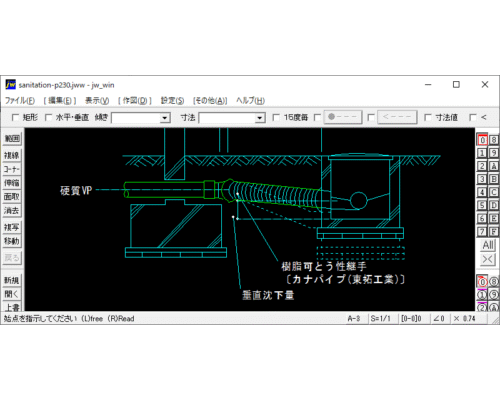Viewport: 500px width, 400px height.
Task: Enable the 15度毎 checkbox
Action: [276, 117]
